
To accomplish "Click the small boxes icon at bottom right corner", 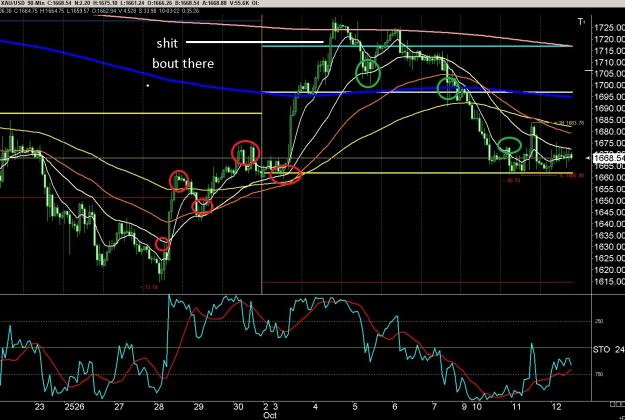I will 617,404.
